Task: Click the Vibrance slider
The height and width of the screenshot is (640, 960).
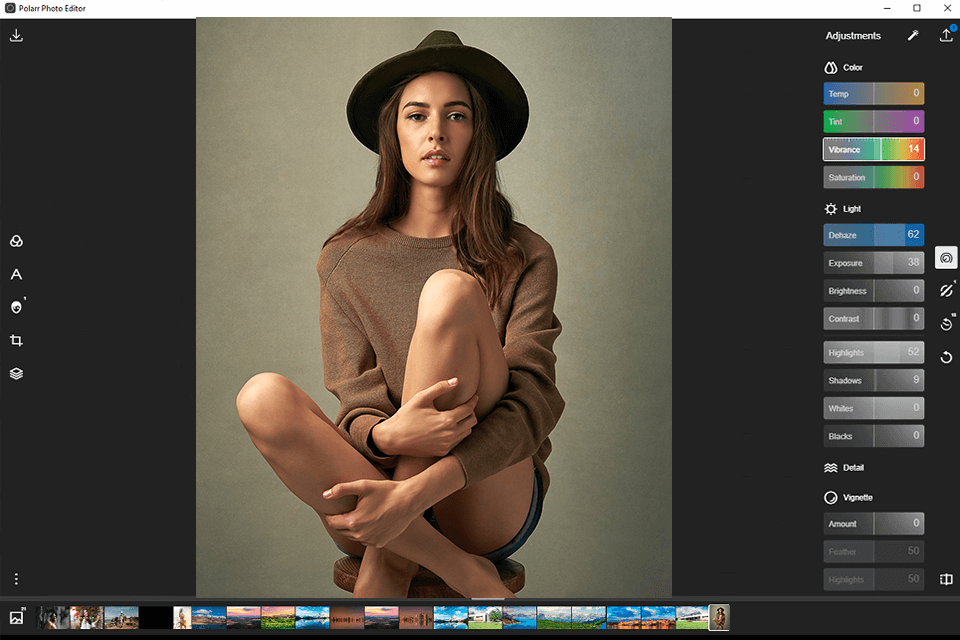Action: click(x=874, y=149)
